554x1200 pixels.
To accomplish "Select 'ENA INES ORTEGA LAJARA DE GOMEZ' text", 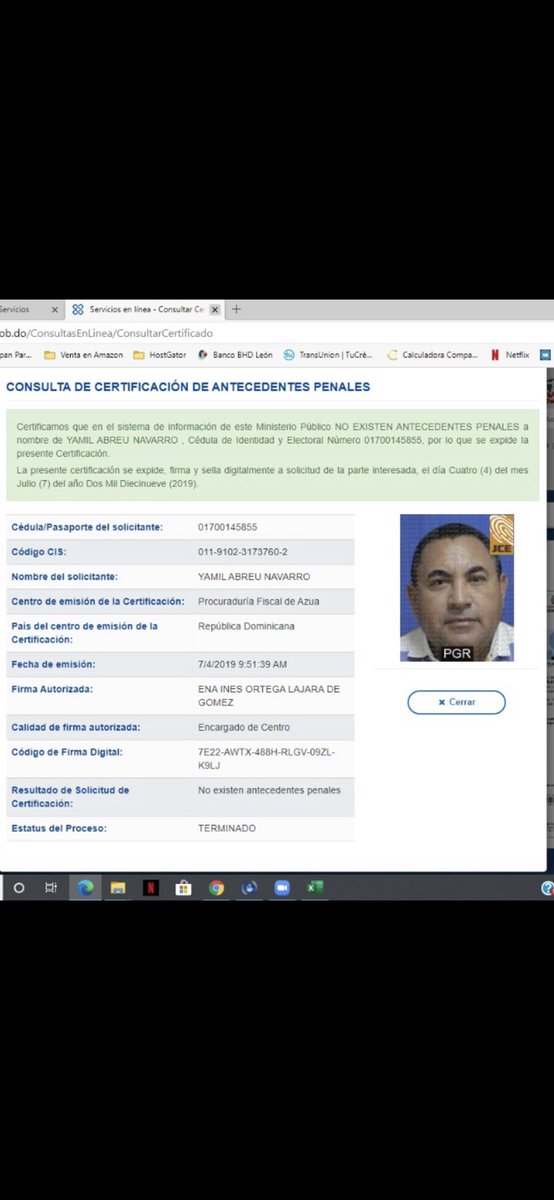I will click(269, 695).
